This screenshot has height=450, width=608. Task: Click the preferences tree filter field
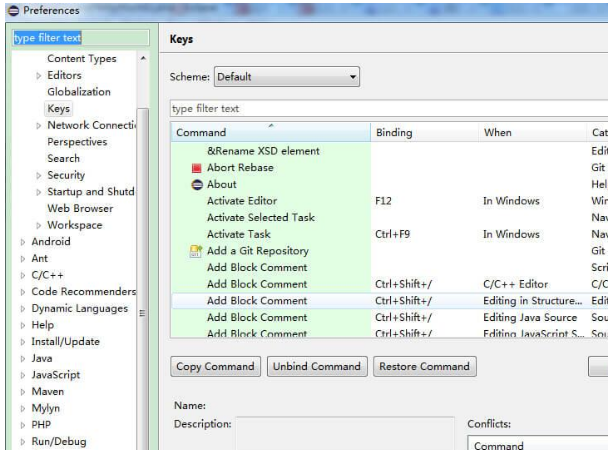pos(78,38)
